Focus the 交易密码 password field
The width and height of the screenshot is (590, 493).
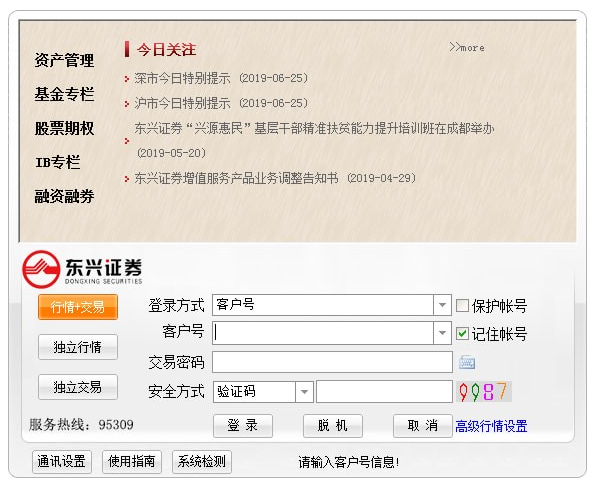pos(332,362)
